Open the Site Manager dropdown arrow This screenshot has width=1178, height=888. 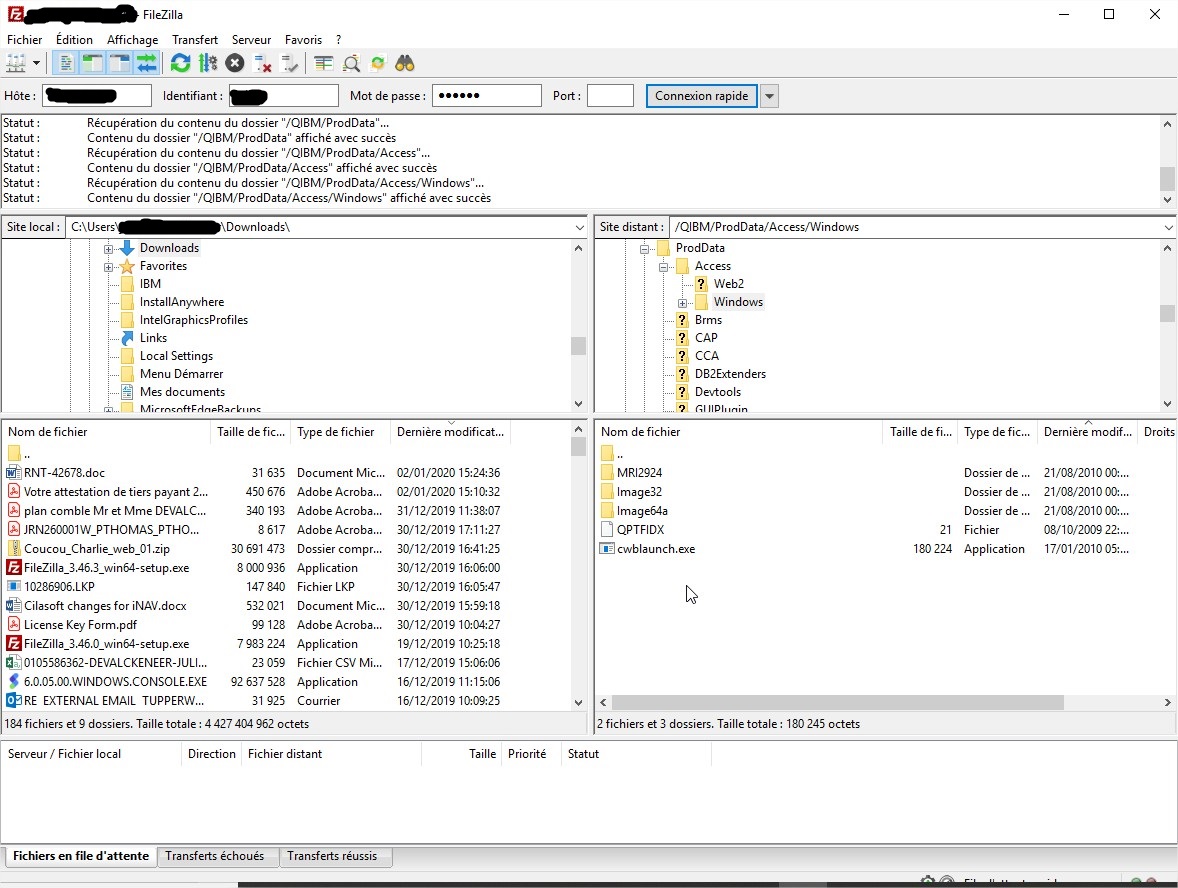(37, 62)
